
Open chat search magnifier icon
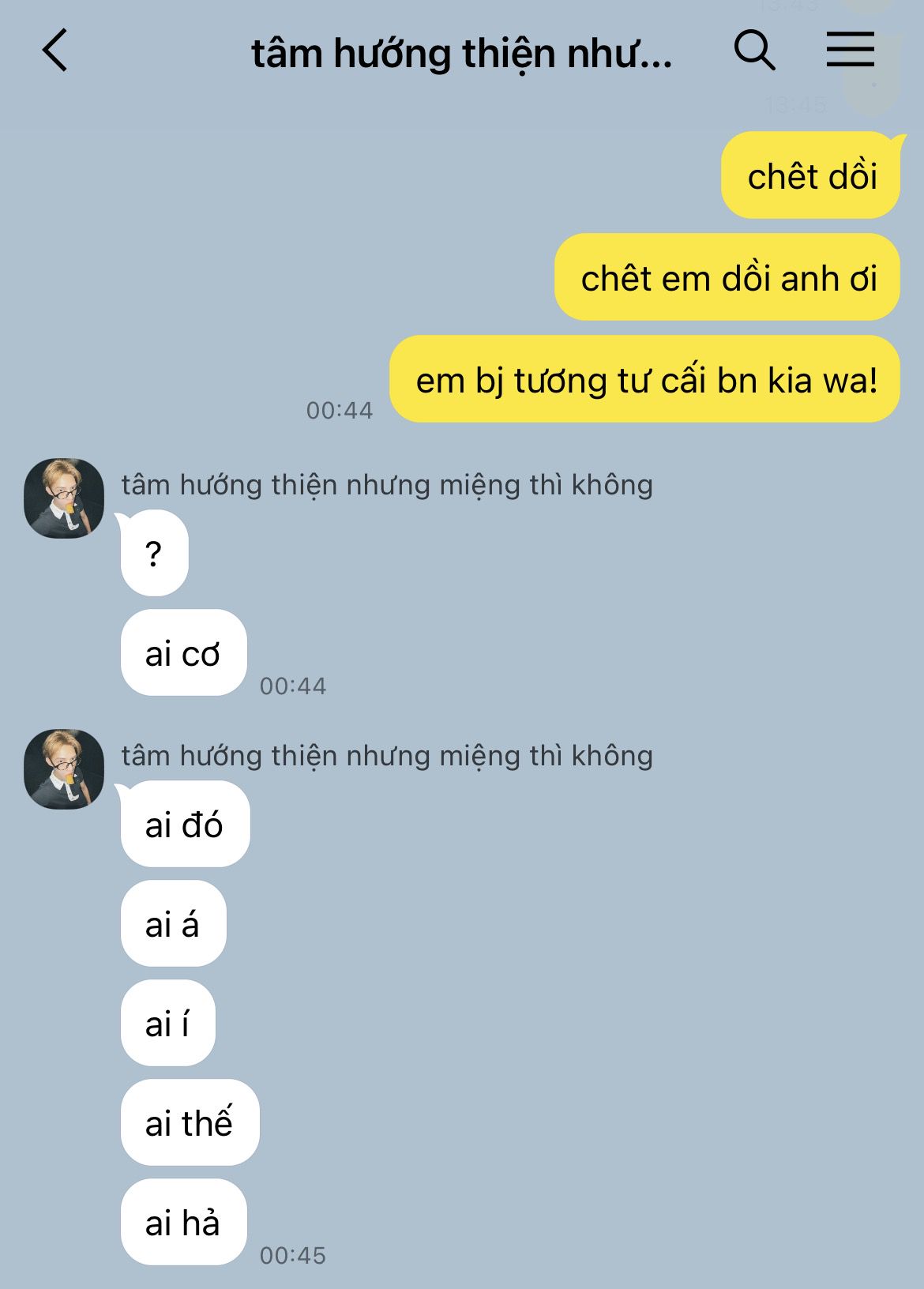click(x=754, y=51)
